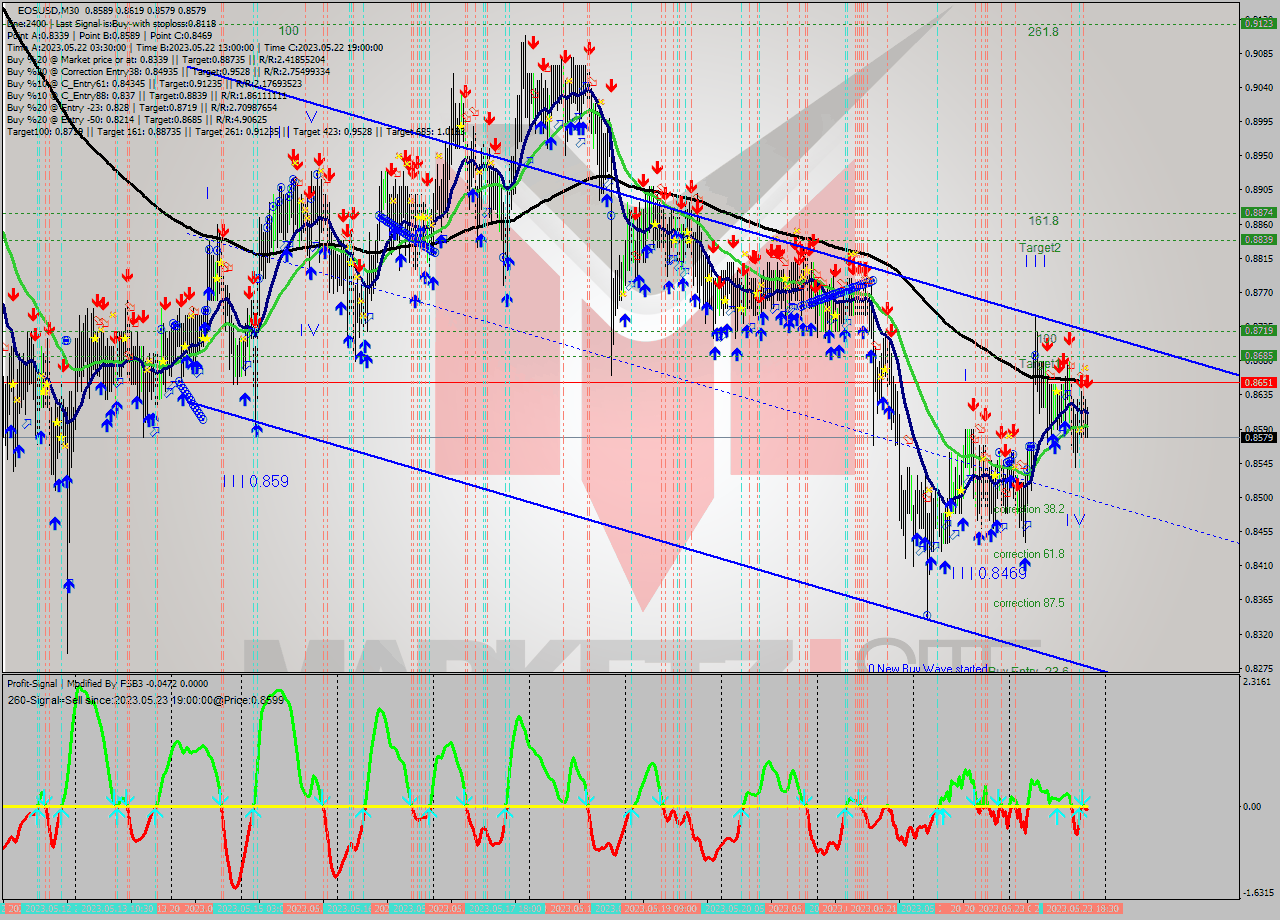Viewport: 1280px width, 920px height.
Task: Click the 0.8320 price axis label
Action: click(1257, 634)
